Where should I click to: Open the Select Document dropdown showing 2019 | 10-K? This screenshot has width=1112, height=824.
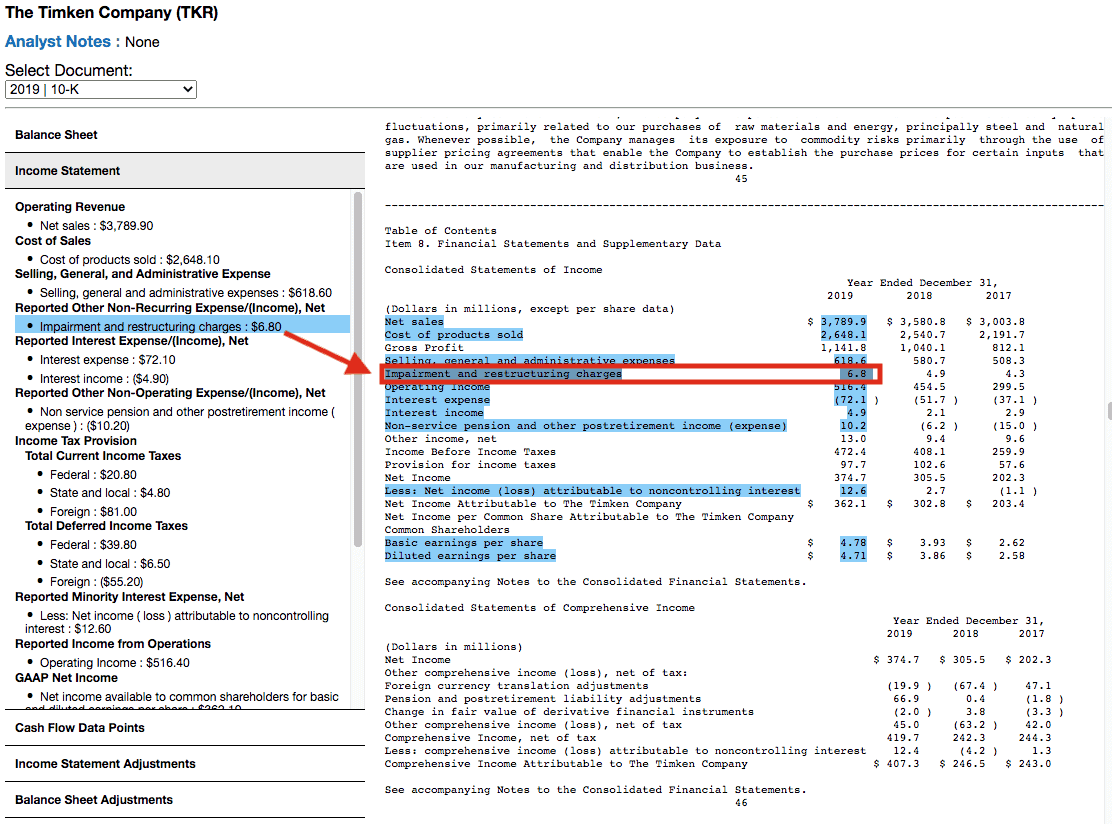[x=101, y=89]
